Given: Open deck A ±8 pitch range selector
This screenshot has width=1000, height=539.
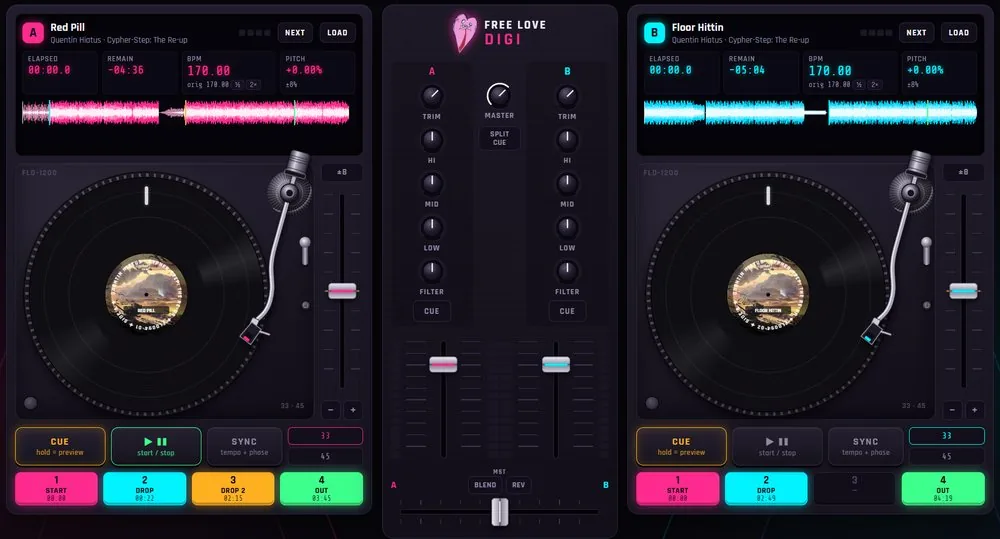Looking at the screenshot, I should click(x=342, y=172).
